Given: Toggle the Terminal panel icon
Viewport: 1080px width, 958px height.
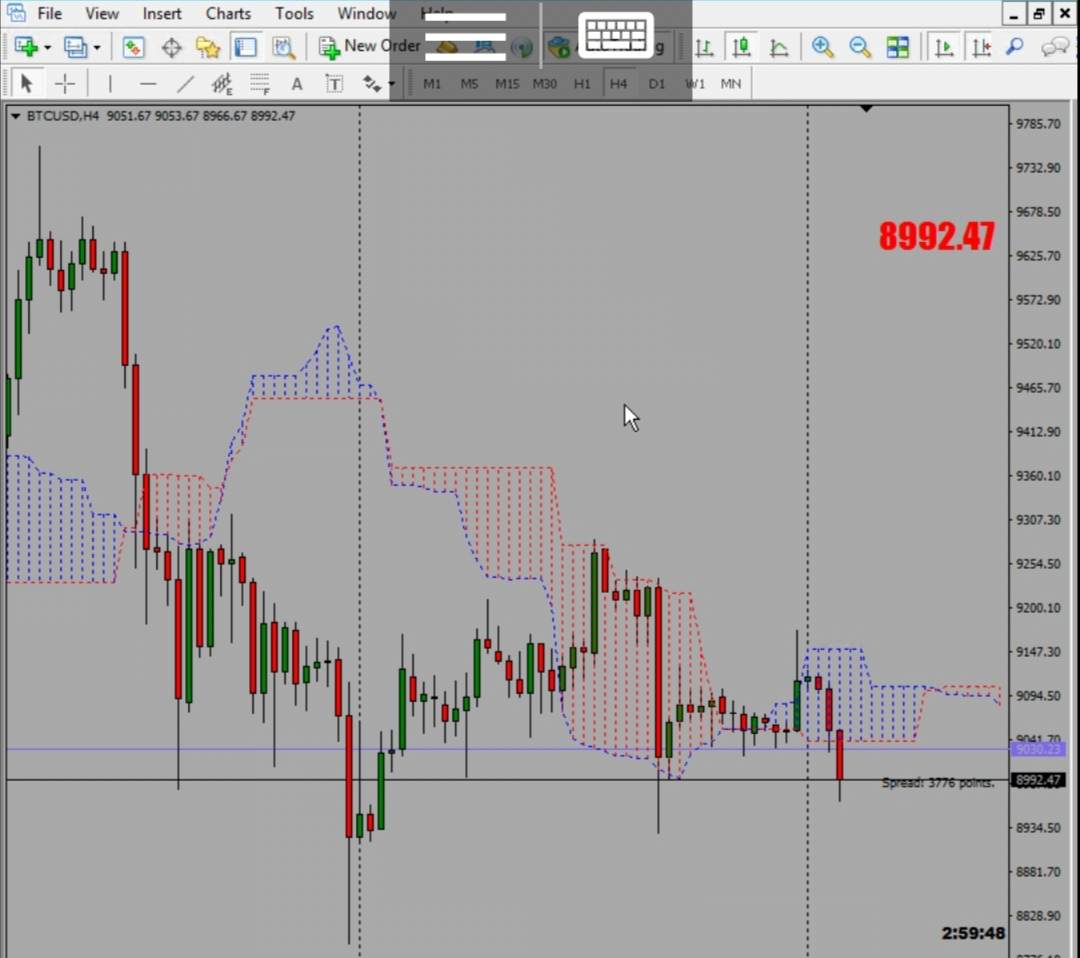Looking at the screenshot, I should (x=245, y=47).
